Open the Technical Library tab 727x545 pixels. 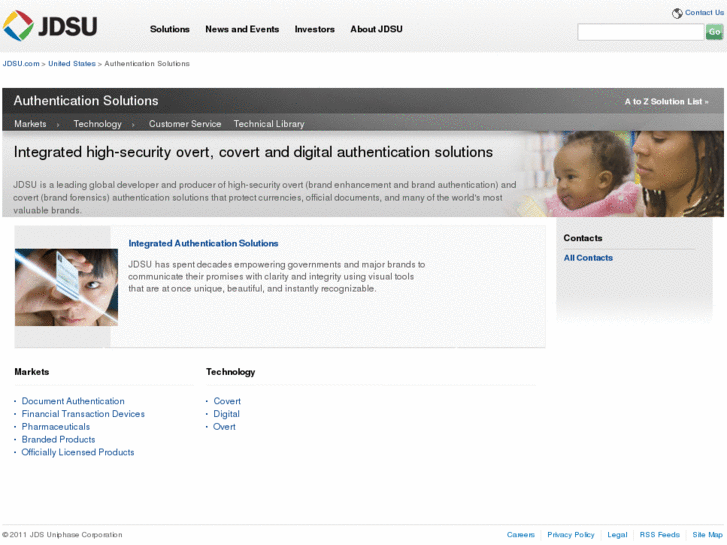tap(269, 124)
